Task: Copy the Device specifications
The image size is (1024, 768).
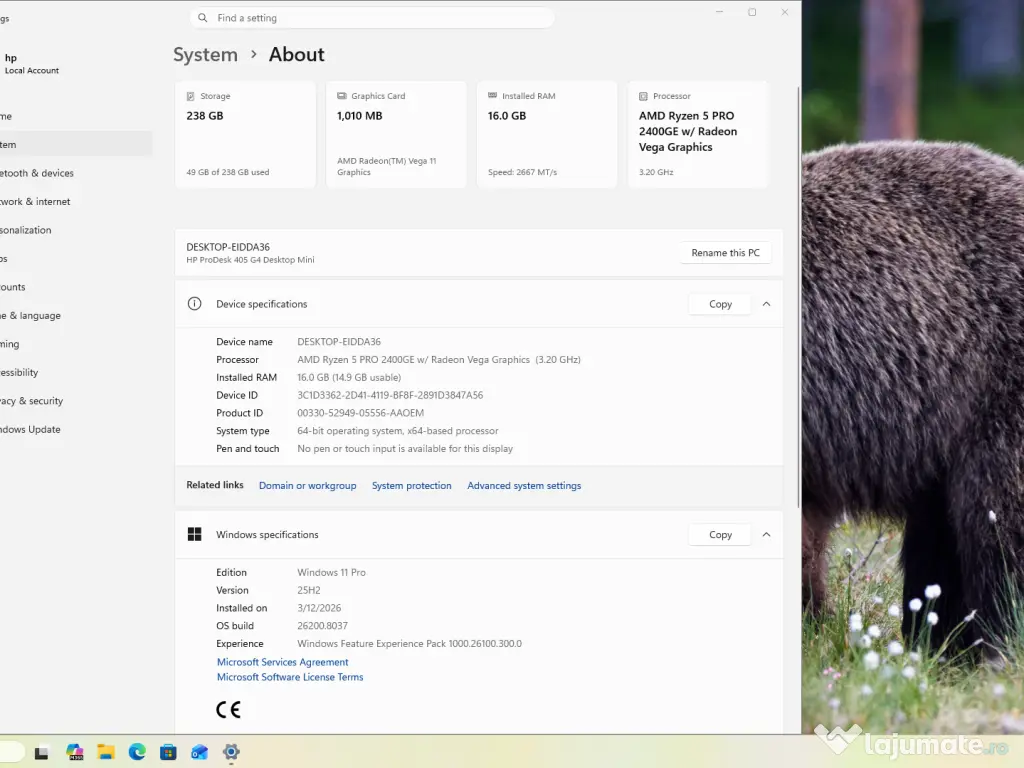Action: [720, 304]
